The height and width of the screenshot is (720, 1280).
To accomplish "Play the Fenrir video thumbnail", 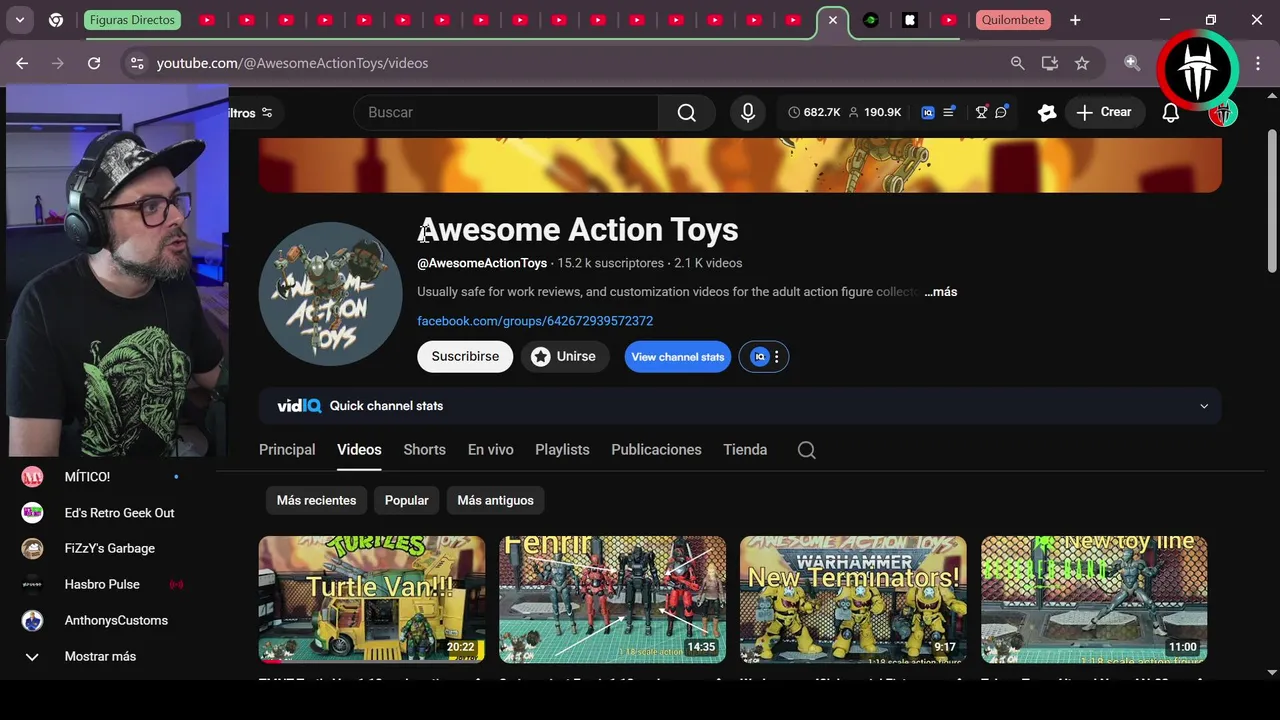I will click(x=613, y=599).
